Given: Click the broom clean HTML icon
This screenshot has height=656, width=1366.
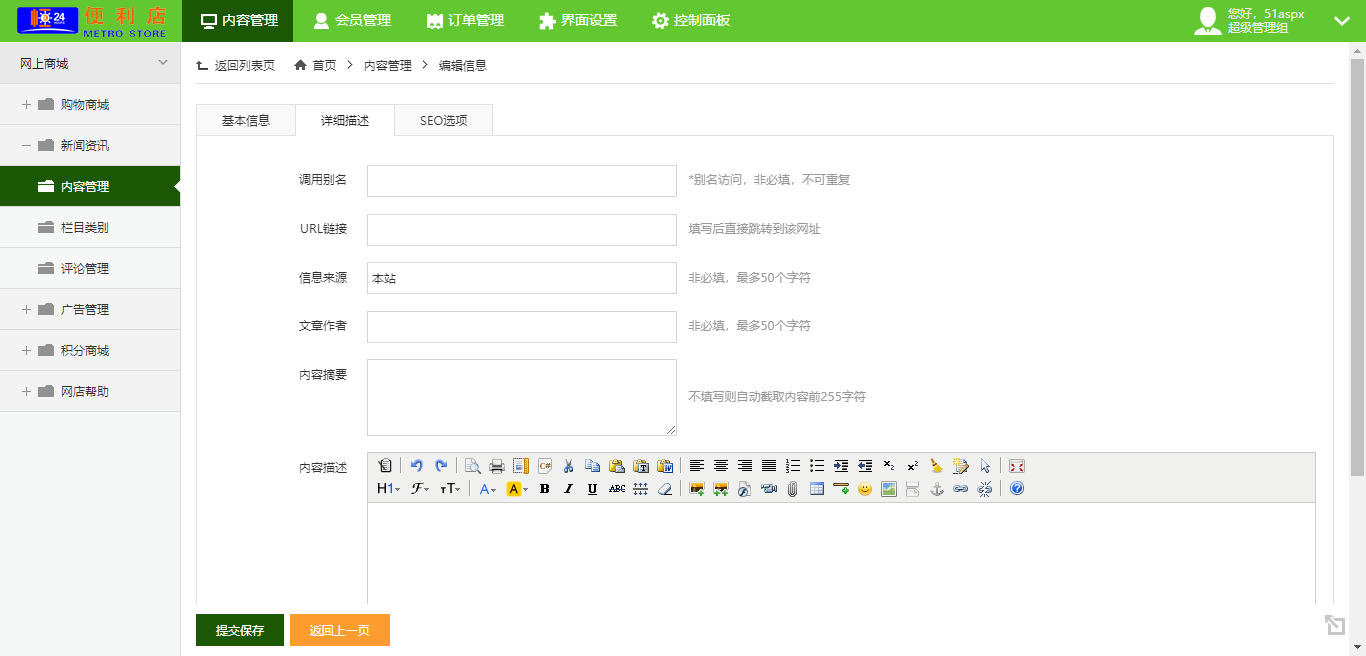Looking at the screenshot, I should [937, 466].
